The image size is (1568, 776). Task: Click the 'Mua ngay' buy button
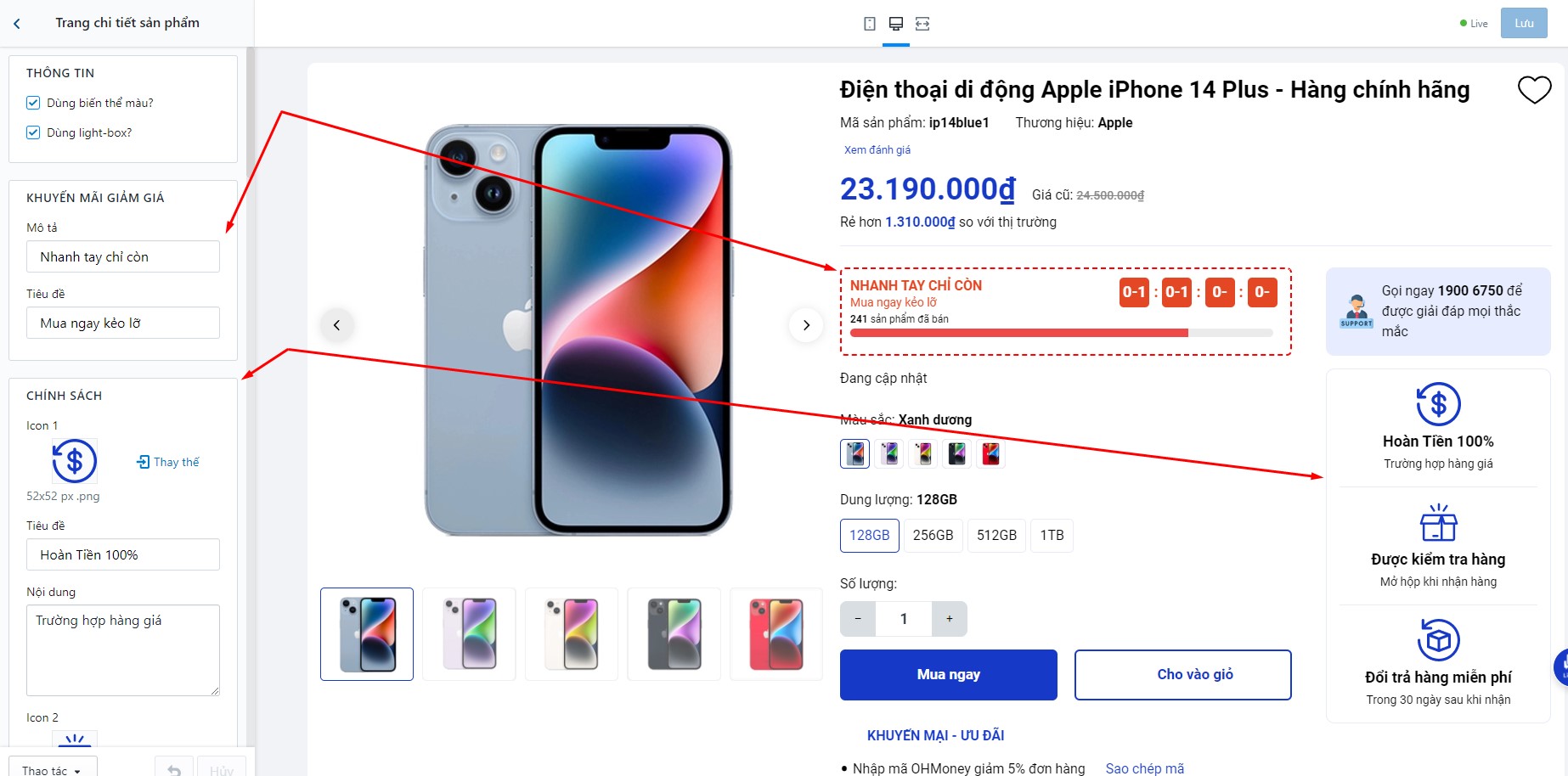(948, 675)
